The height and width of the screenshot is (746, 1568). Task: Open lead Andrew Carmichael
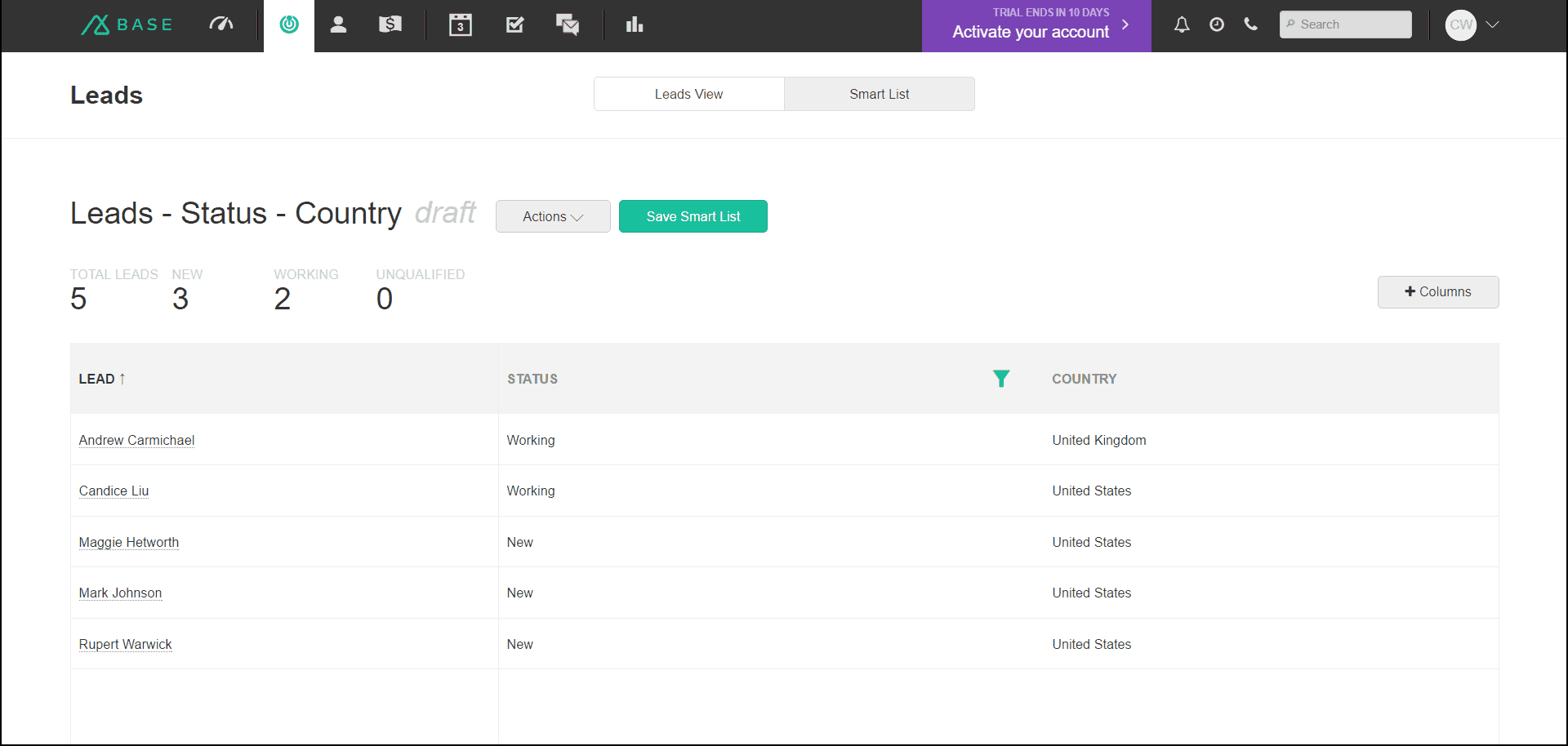click(136, 440)
